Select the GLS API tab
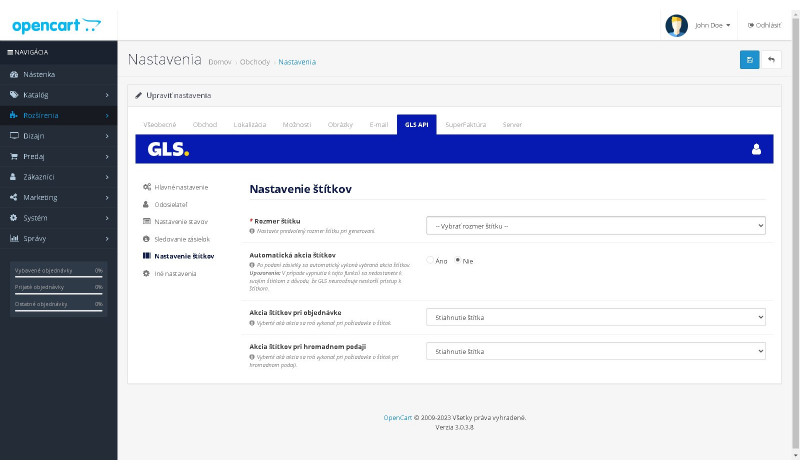This screenshot has width=800, height=470. 416,125
